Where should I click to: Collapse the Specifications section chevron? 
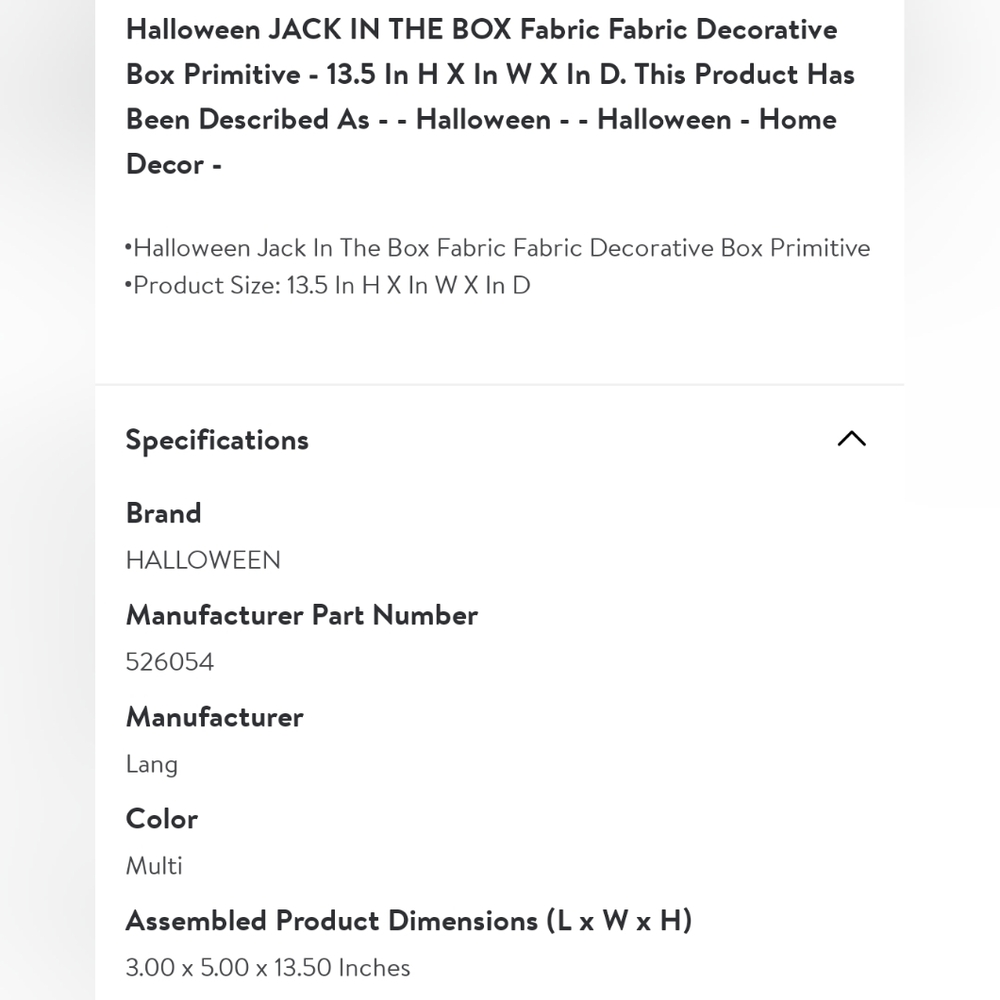pos(851,439)
